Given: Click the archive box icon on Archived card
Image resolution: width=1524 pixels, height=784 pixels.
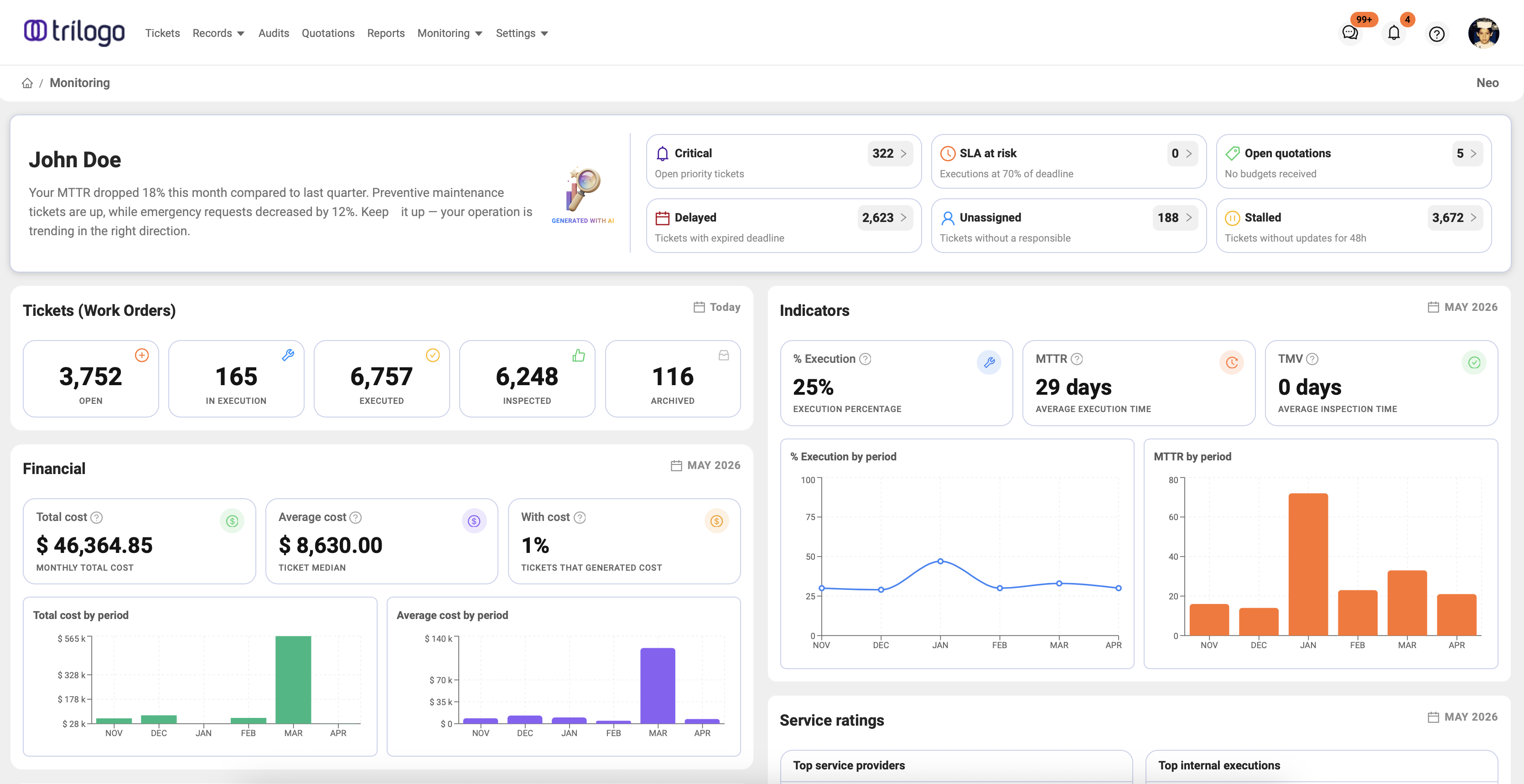Looking at the screenshot, I should [x=724, y=356].
